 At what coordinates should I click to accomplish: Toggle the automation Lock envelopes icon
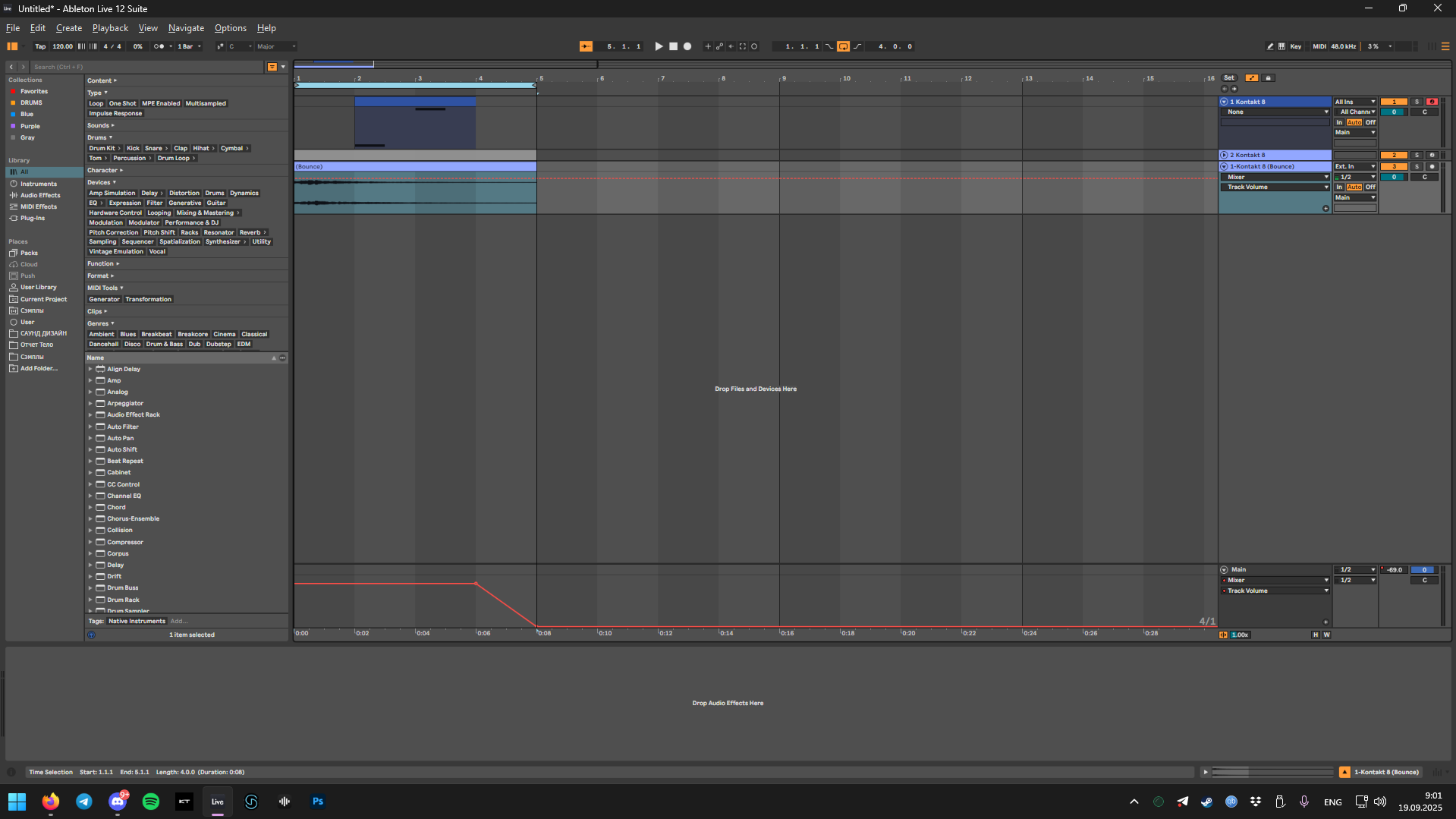click(x=1268, y=78)
